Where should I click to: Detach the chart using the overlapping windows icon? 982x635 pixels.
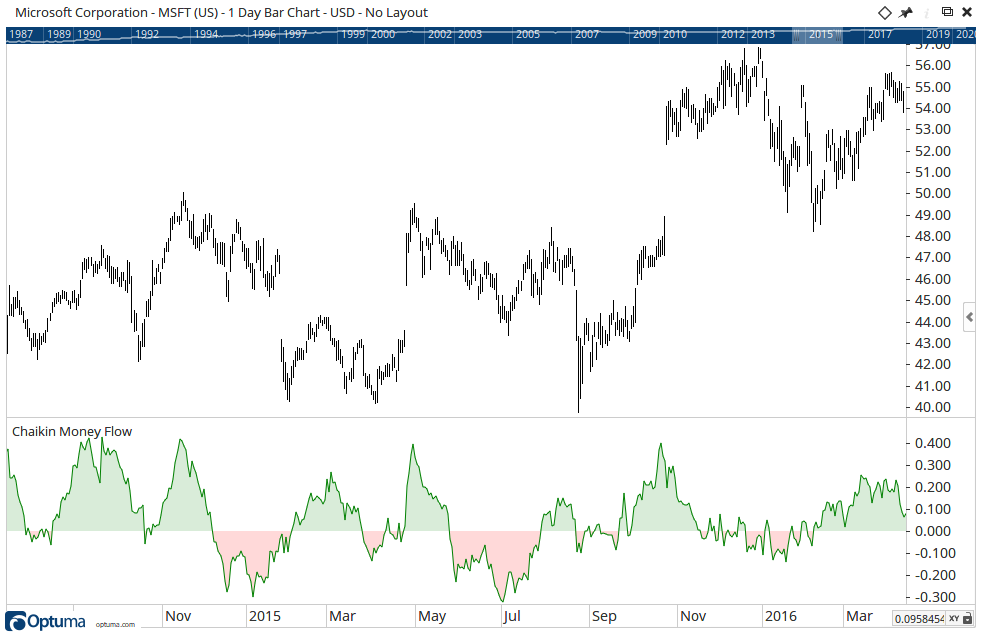[x=948, y=12]
